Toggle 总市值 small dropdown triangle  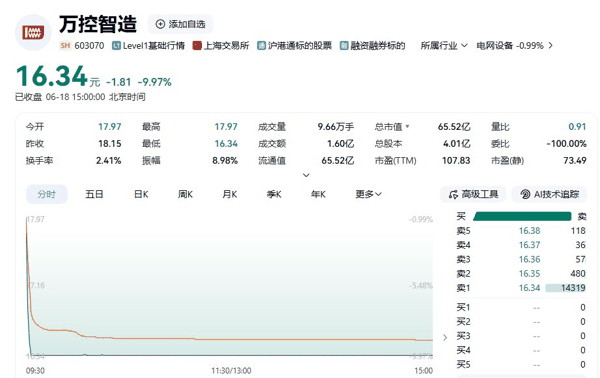[407, 126]
